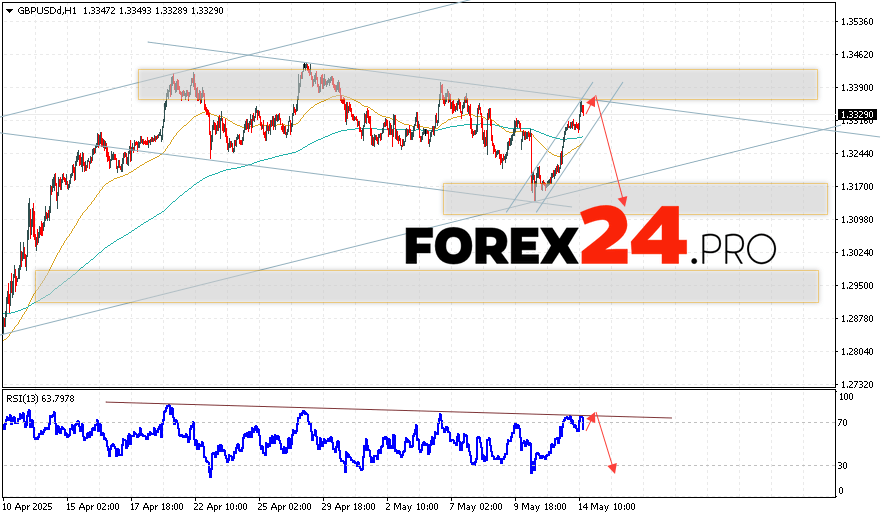Click the 1.27320 price axis label

click(857, 384)
